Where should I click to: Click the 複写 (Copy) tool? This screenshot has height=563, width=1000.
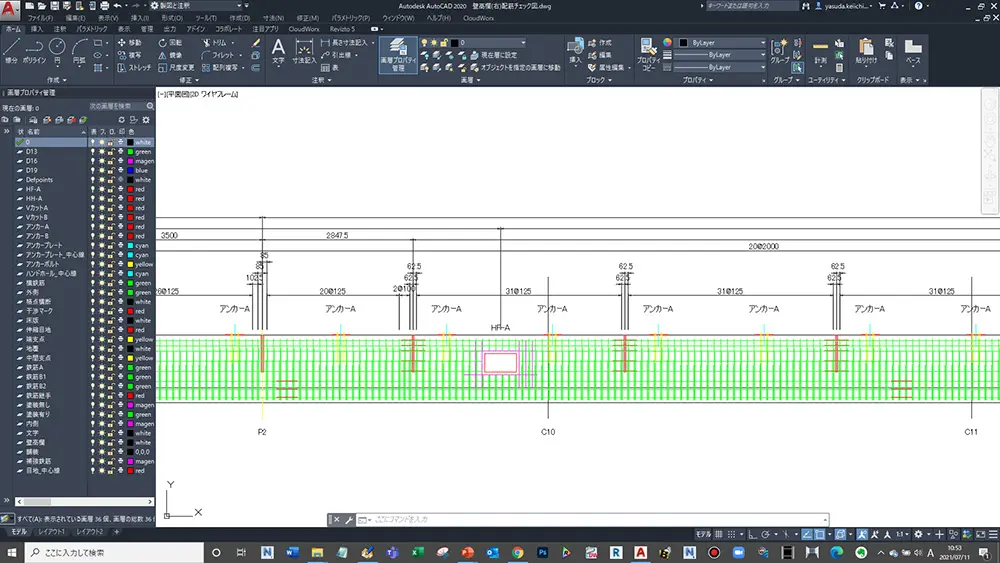tap(130, 55)
